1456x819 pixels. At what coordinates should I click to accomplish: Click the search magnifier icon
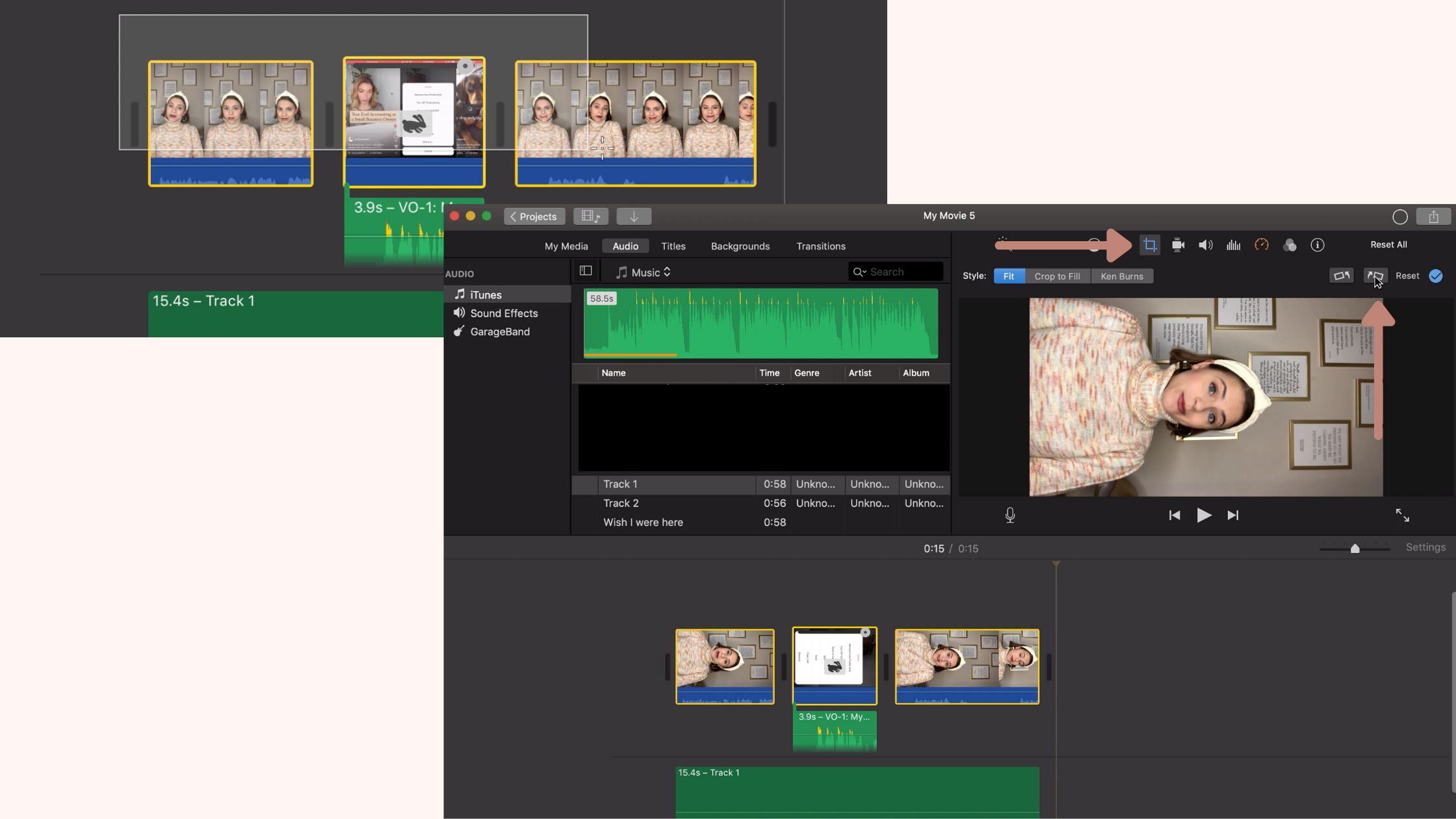[859, 272]
